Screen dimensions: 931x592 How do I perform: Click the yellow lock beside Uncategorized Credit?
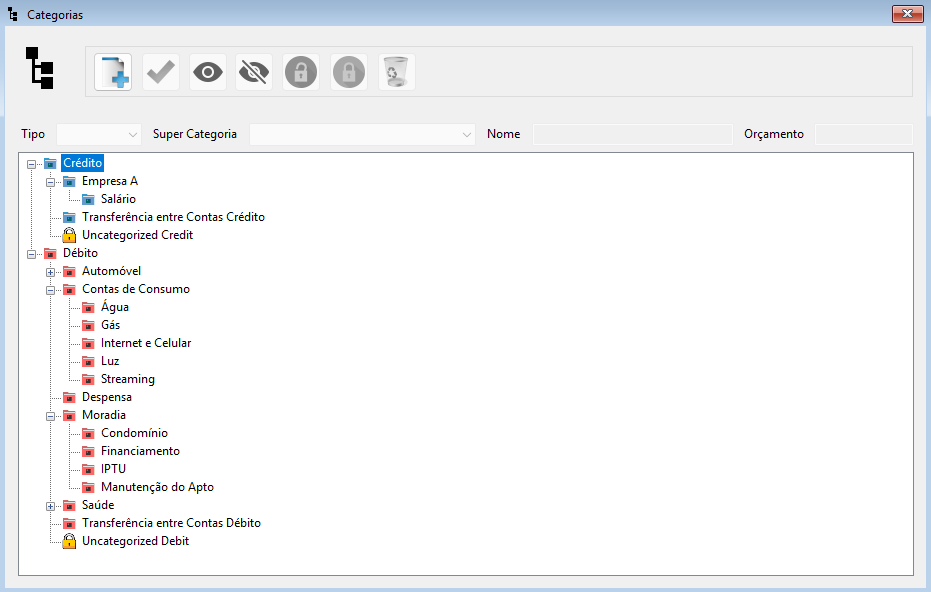pos(69,235)
